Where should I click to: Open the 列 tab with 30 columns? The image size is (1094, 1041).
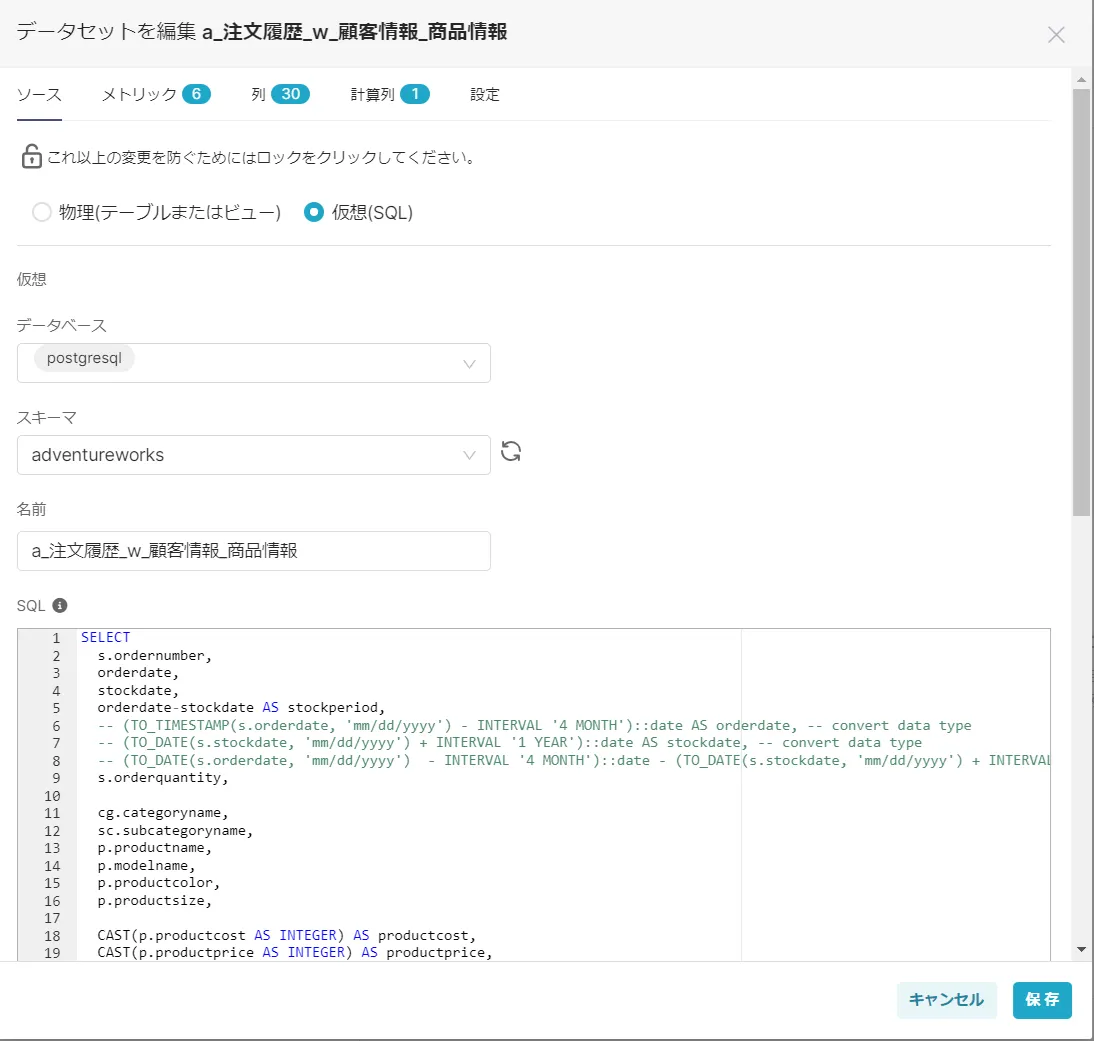(x=280, y=94)
